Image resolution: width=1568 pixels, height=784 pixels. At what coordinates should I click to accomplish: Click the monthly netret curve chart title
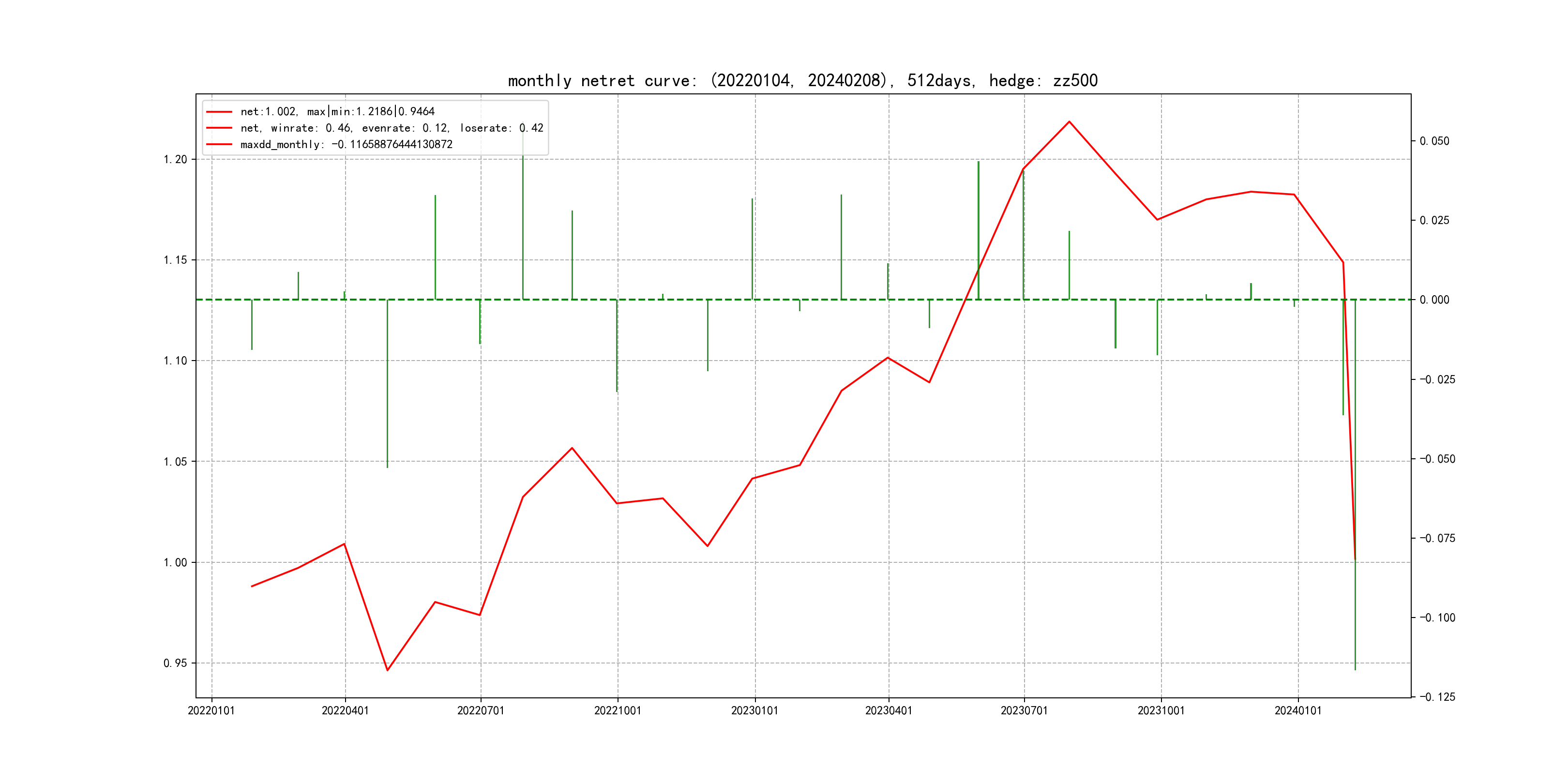802,80
